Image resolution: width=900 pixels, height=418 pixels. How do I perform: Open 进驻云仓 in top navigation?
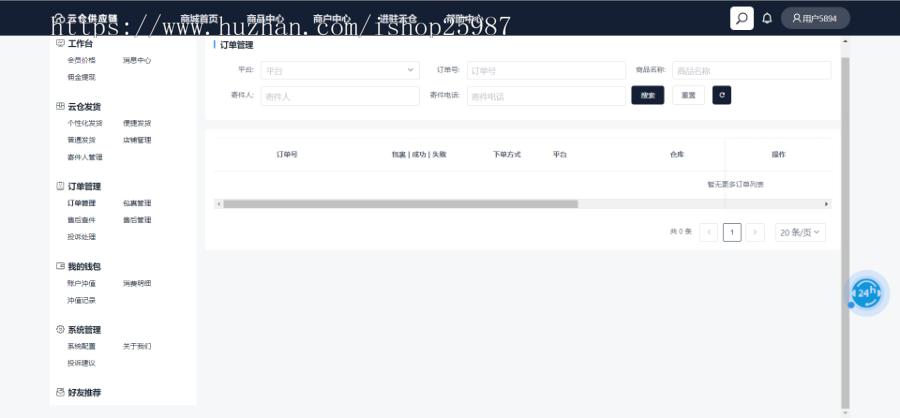(398, 18)
